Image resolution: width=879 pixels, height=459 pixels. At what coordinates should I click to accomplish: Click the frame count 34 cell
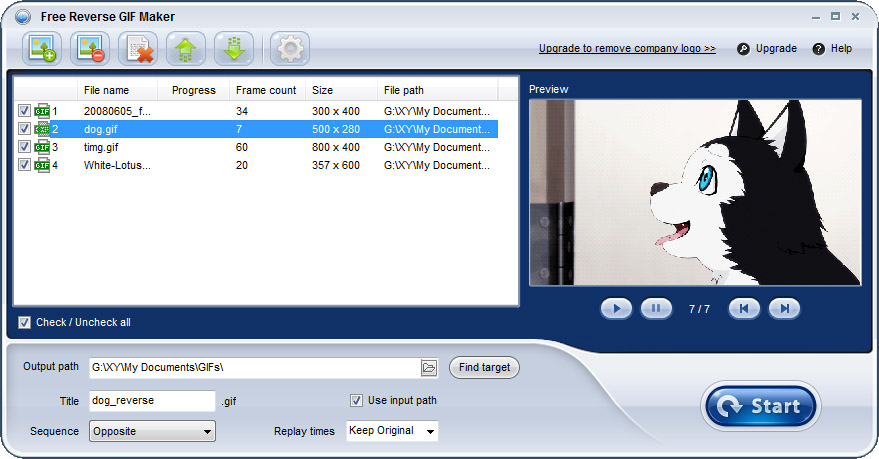click(242, 111)
